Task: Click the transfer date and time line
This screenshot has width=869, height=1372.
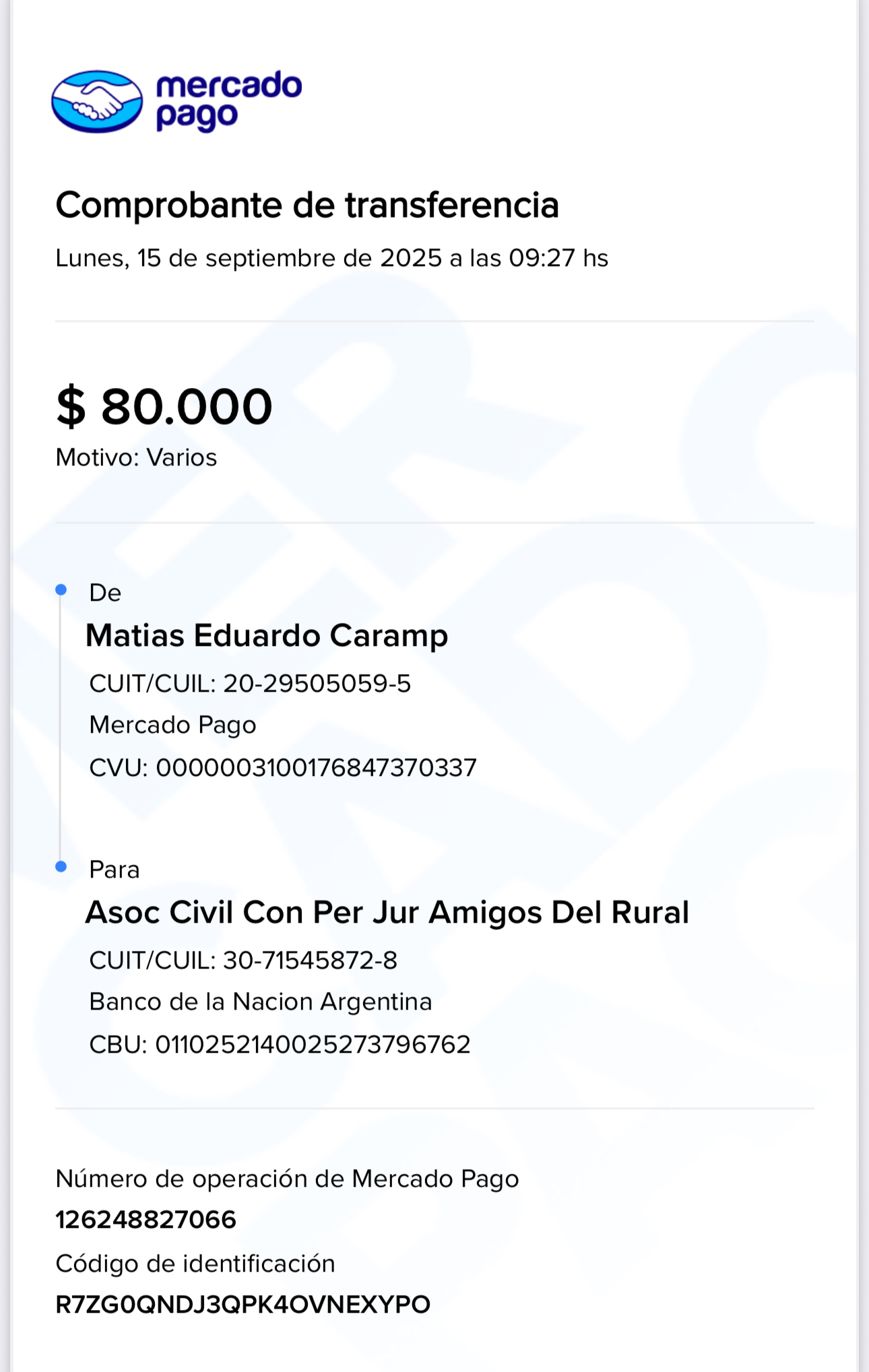Action: [331, 258]
